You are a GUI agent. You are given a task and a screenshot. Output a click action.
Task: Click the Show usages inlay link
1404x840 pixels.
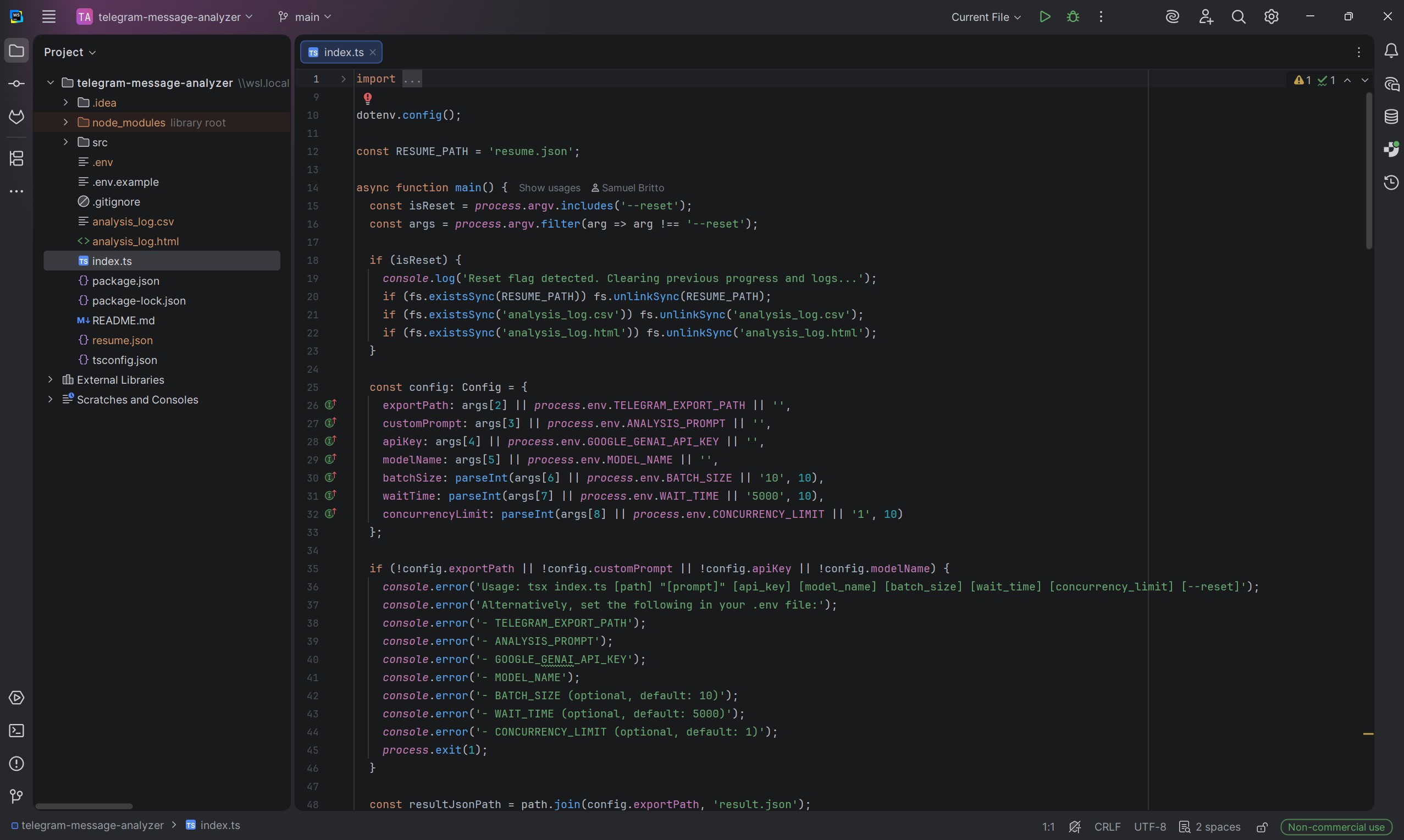[x=549, y=188]
